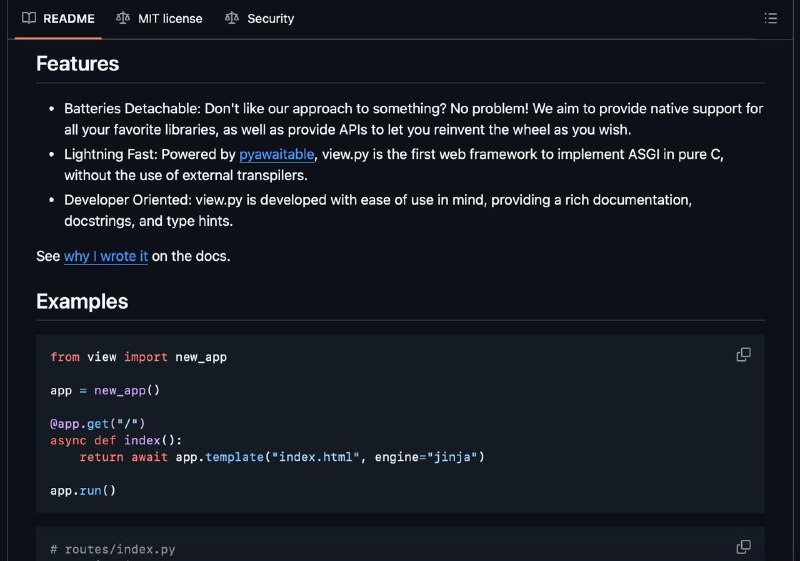Click the 'app = new_app()' code line

pos(105,391)
